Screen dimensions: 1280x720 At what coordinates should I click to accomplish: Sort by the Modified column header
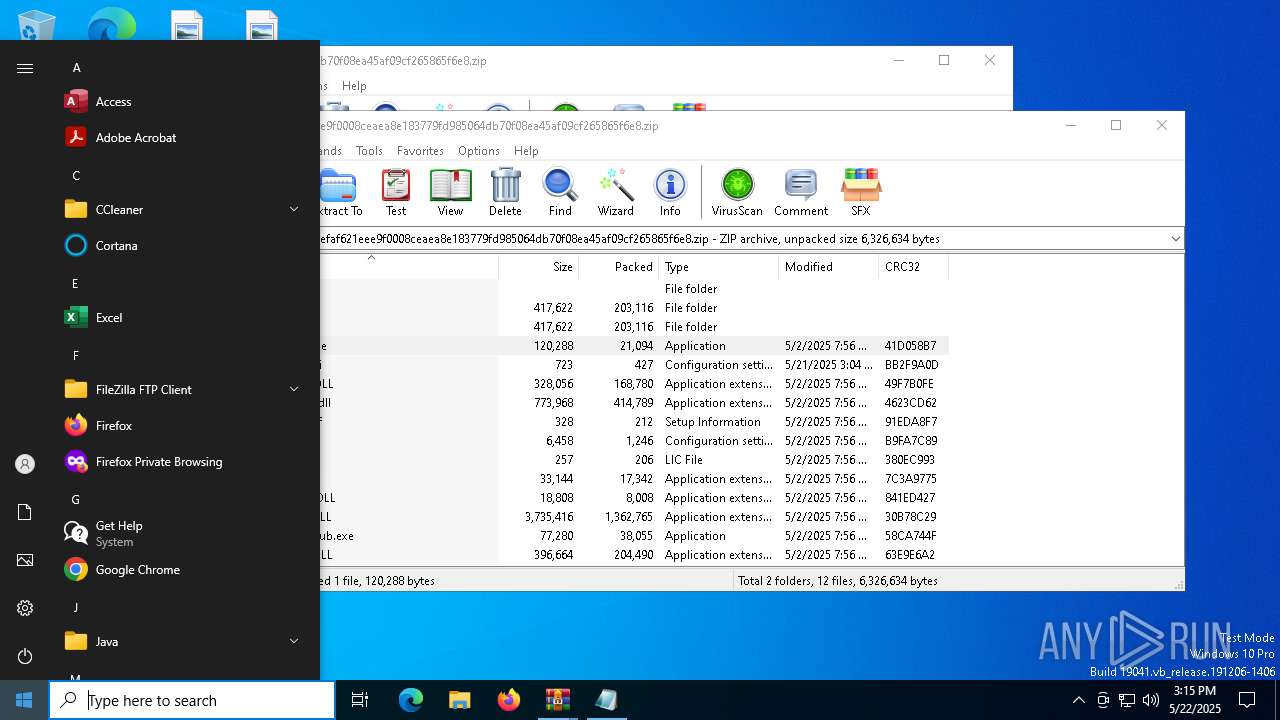[828, 267]
